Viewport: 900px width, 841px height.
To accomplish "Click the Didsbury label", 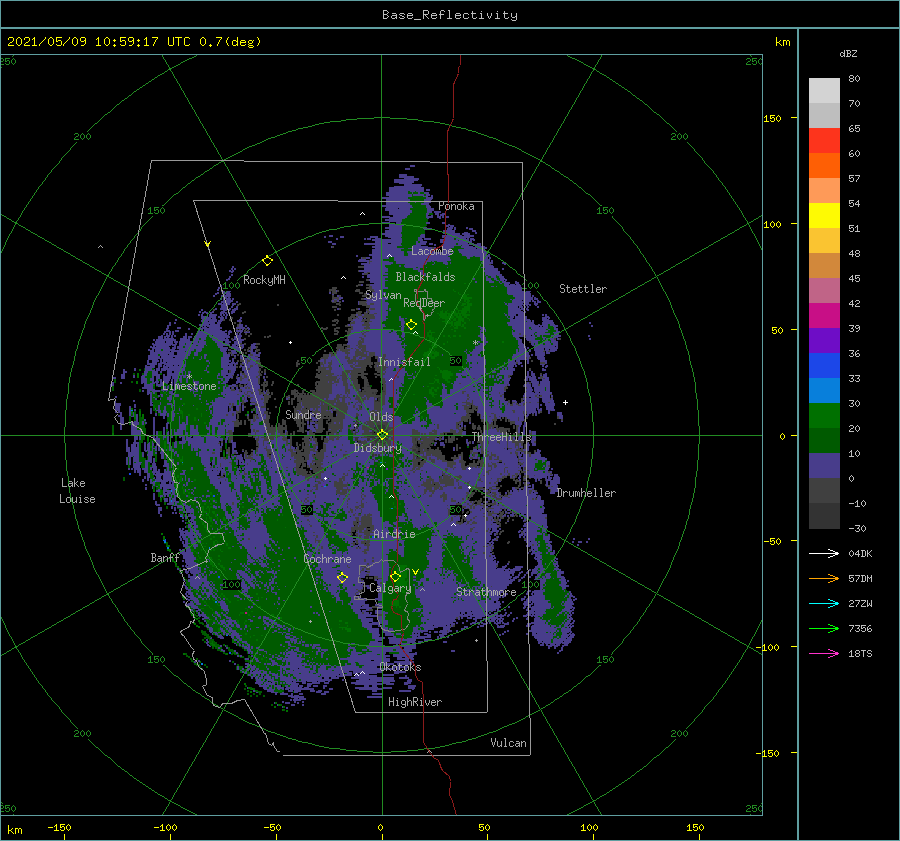I will coord(378,448).
